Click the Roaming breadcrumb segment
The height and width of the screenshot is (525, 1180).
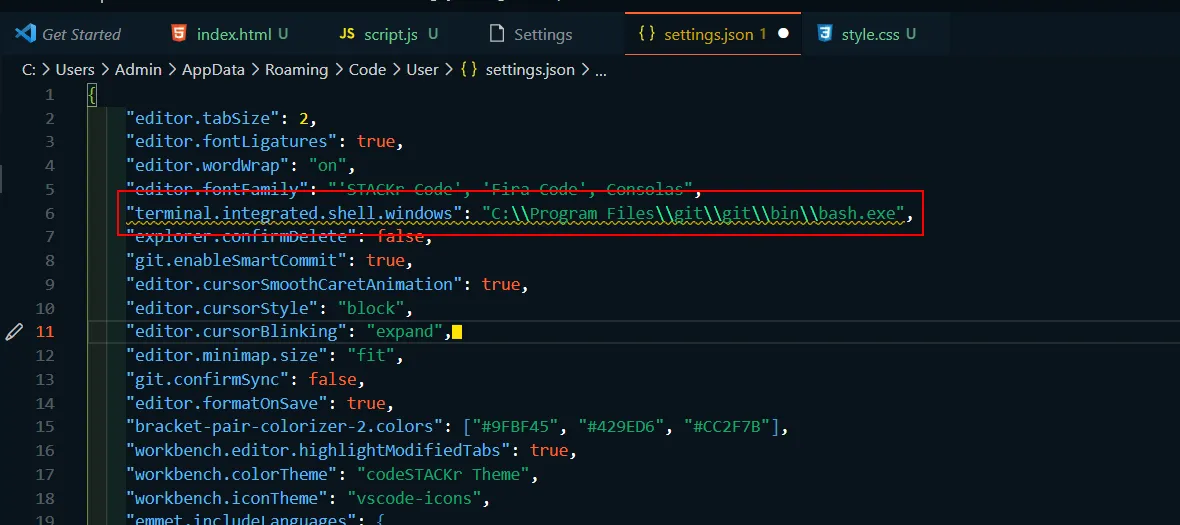pyautogui.click(x=297, y=70)
